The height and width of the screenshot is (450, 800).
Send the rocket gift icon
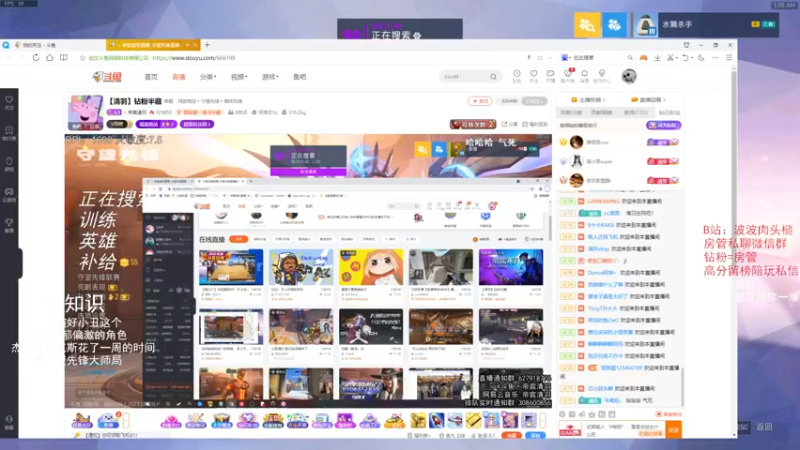tap(437, 420)
